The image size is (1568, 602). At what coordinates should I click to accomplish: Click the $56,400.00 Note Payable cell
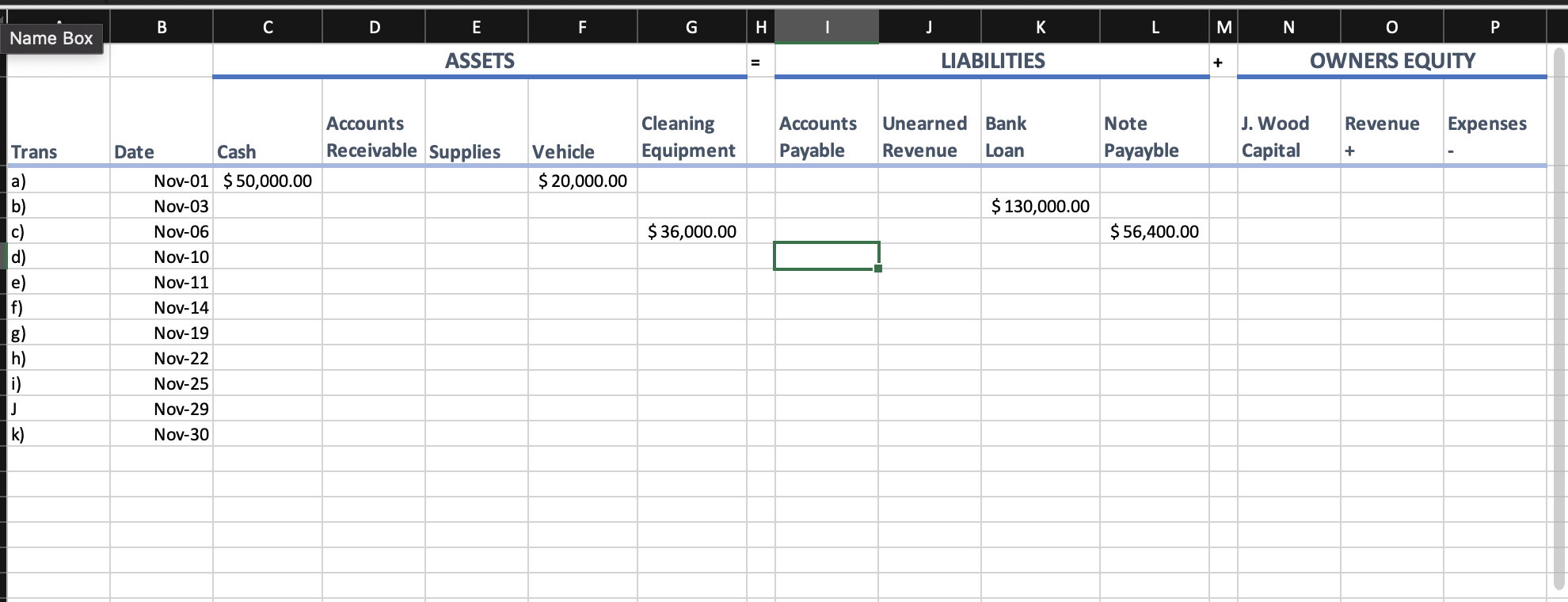[1155, 231]
